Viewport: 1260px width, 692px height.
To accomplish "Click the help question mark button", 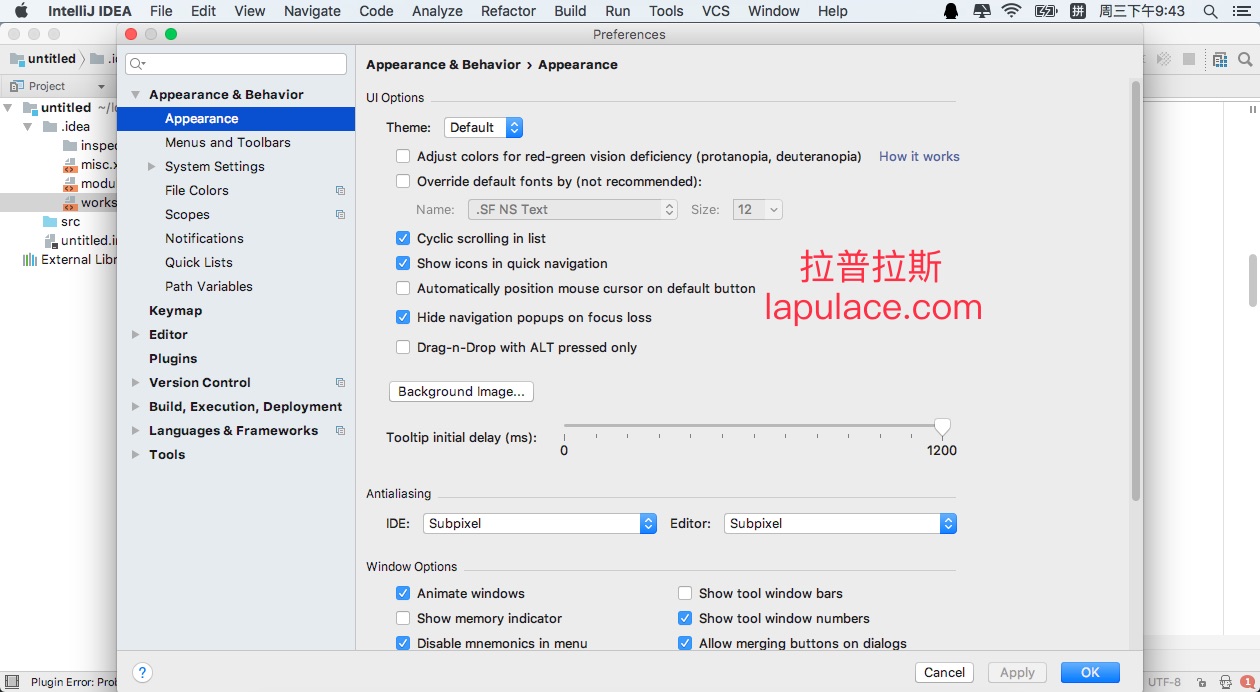I will (x=142, y=672).
